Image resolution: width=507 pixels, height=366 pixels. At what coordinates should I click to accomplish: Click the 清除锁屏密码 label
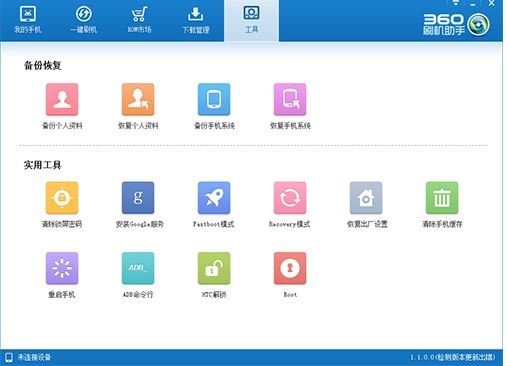pos(62,224)
